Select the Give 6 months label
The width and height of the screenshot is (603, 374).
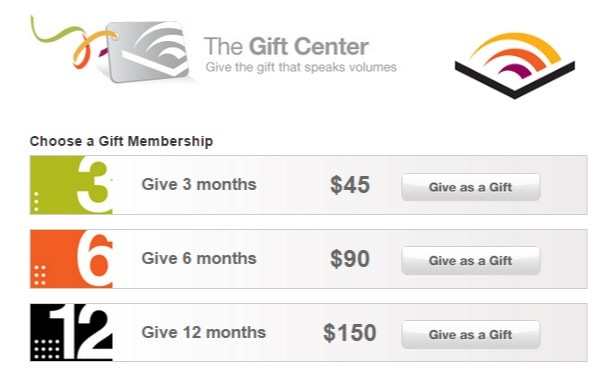coord(199,258)
